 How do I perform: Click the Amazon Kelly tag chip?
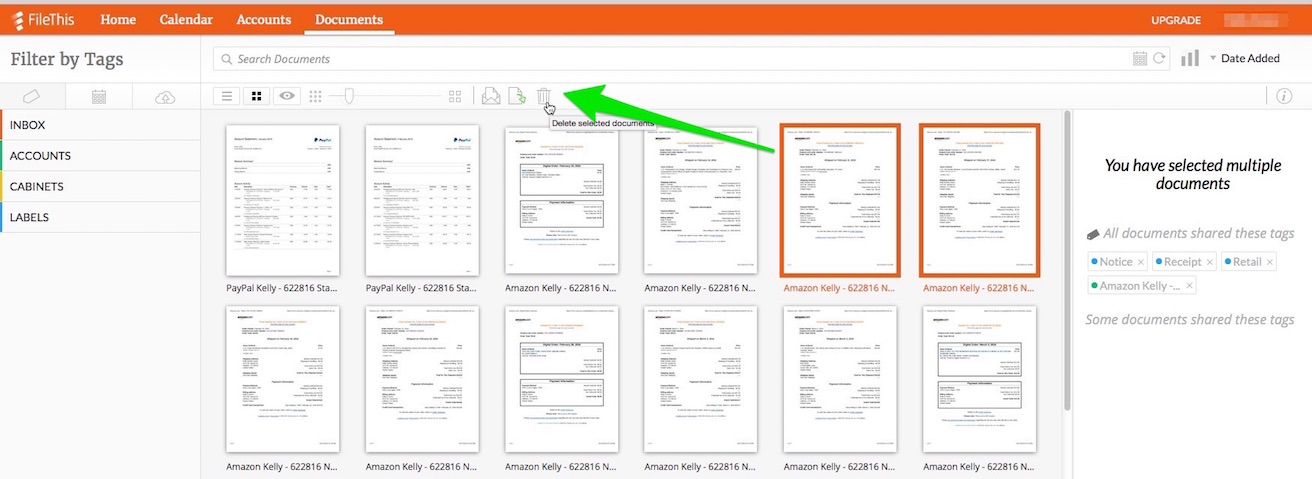click(x=1141, y=285)
